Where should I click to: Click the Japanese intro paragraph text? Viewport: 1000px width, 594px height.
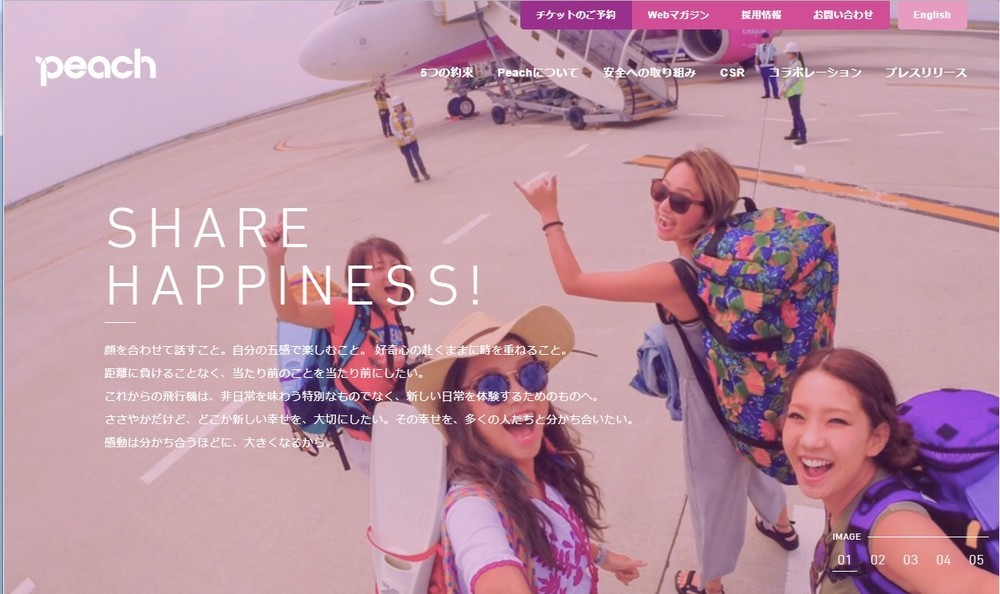click(x=369, y=396)
